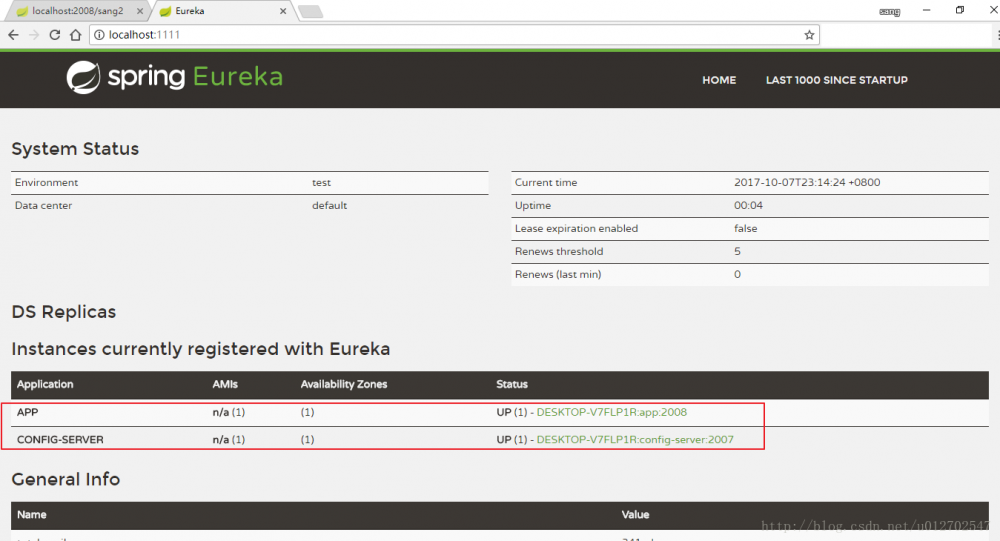
Task: Click the Spring Eureka logo
Action: tap(175, 77)
